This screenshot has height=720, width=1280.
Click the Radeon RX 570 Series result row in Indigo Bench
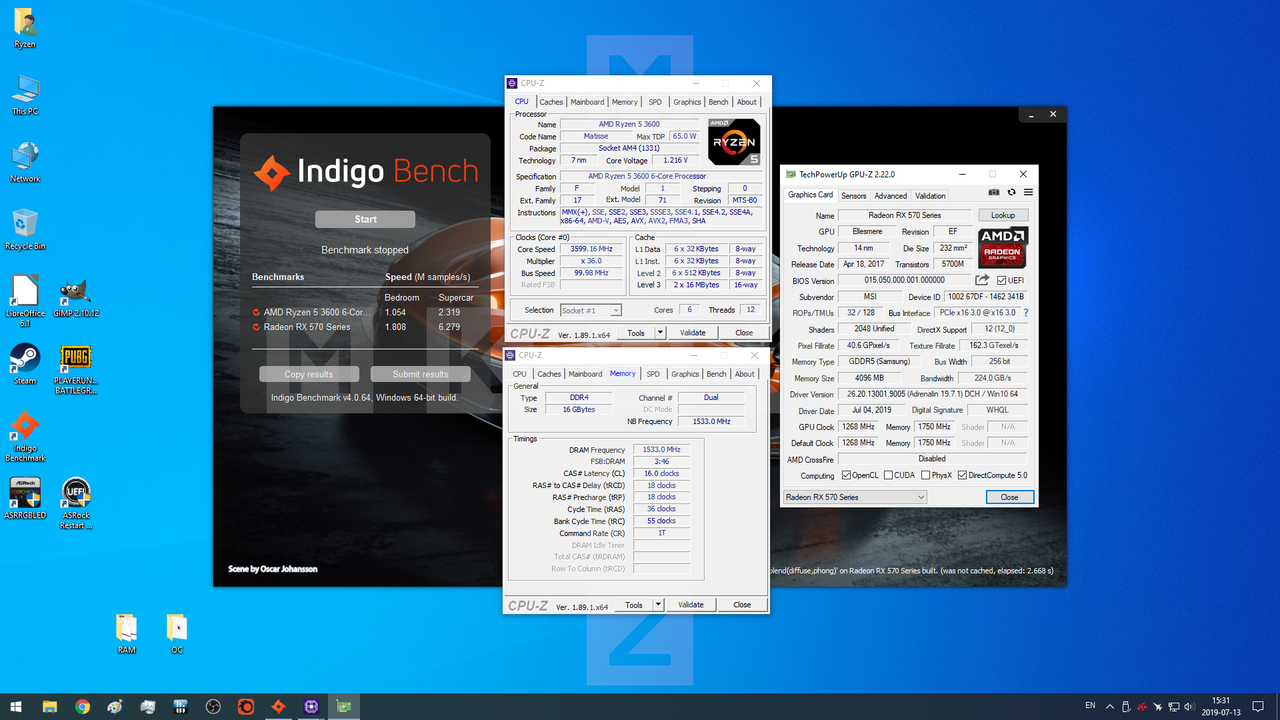363,327
